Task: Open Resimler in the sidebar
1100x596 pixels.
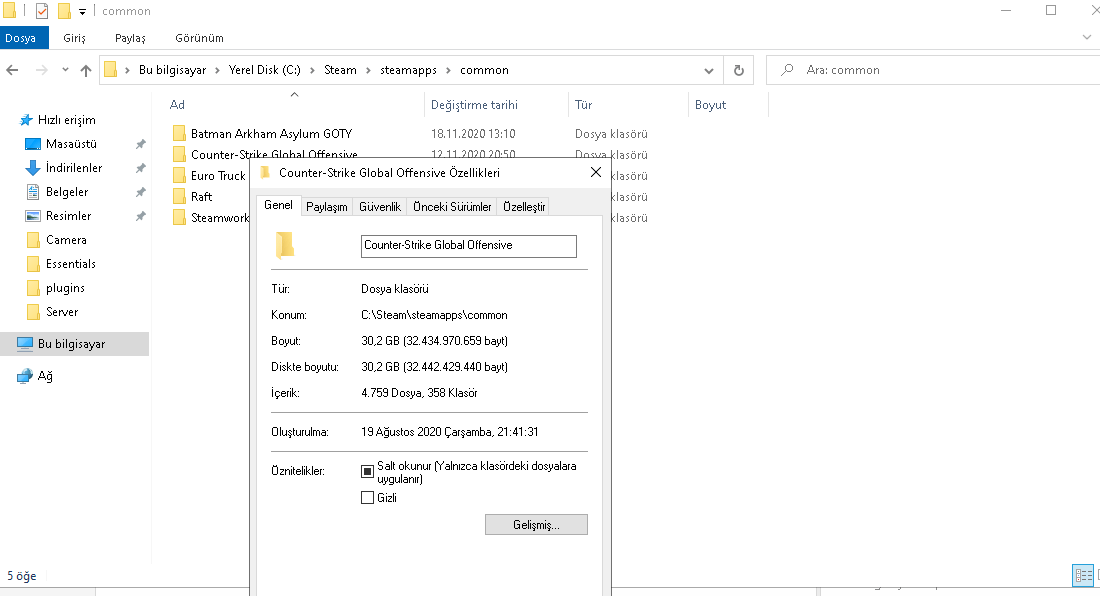Action: pos(68,215)
